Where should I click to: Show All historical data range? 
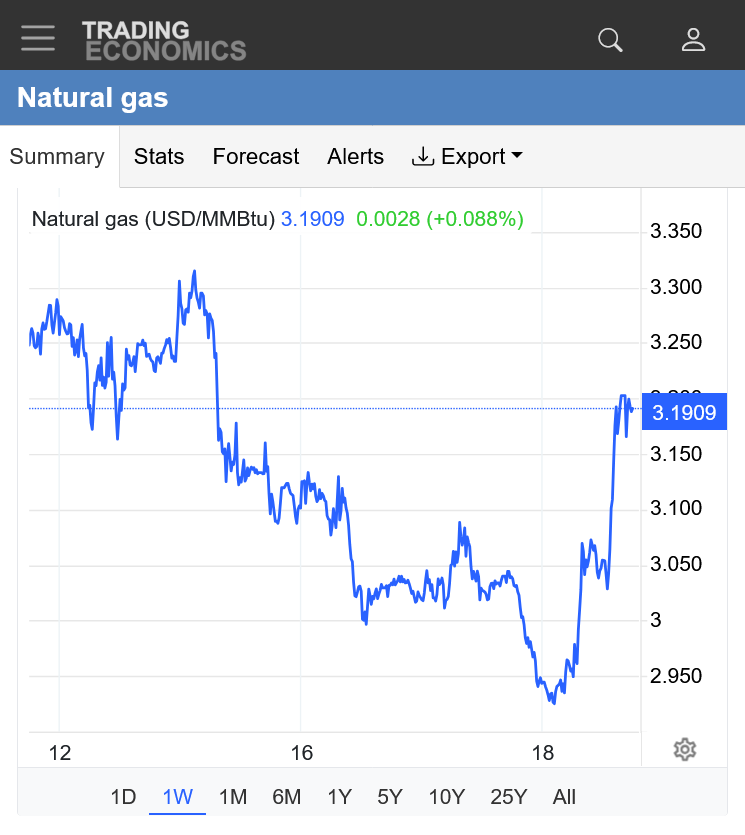tap(564, 797)
